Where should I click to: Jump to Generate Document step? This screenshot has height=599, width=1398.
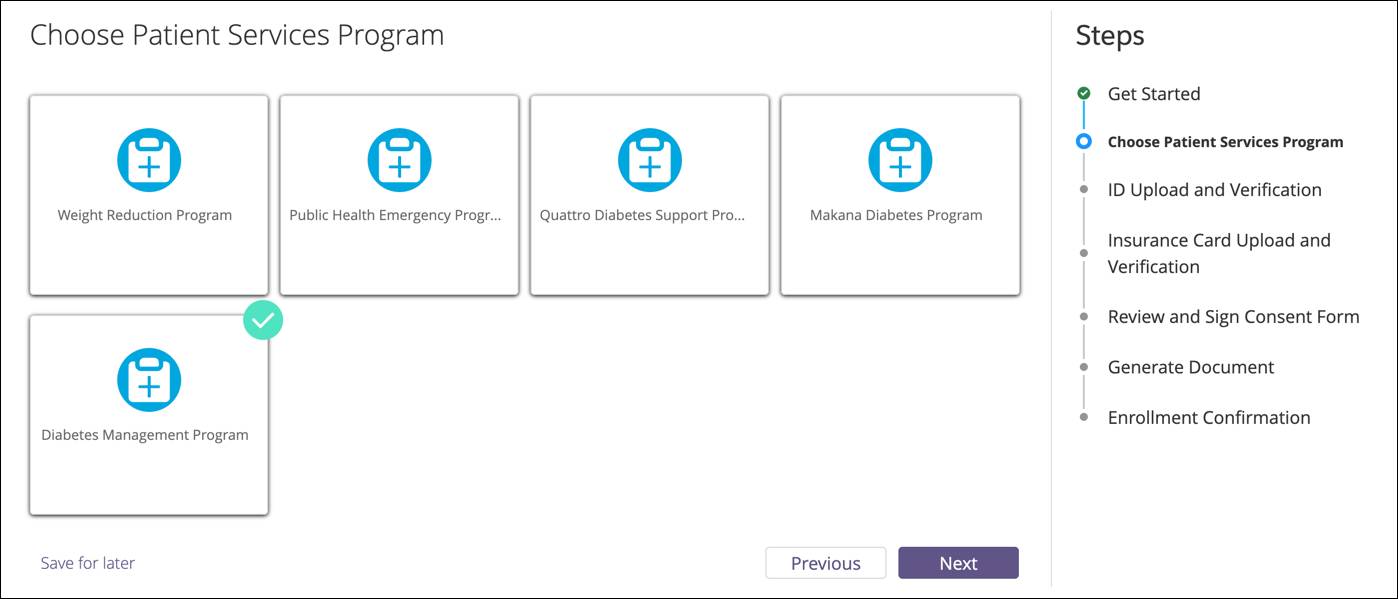pos(1191,367)
